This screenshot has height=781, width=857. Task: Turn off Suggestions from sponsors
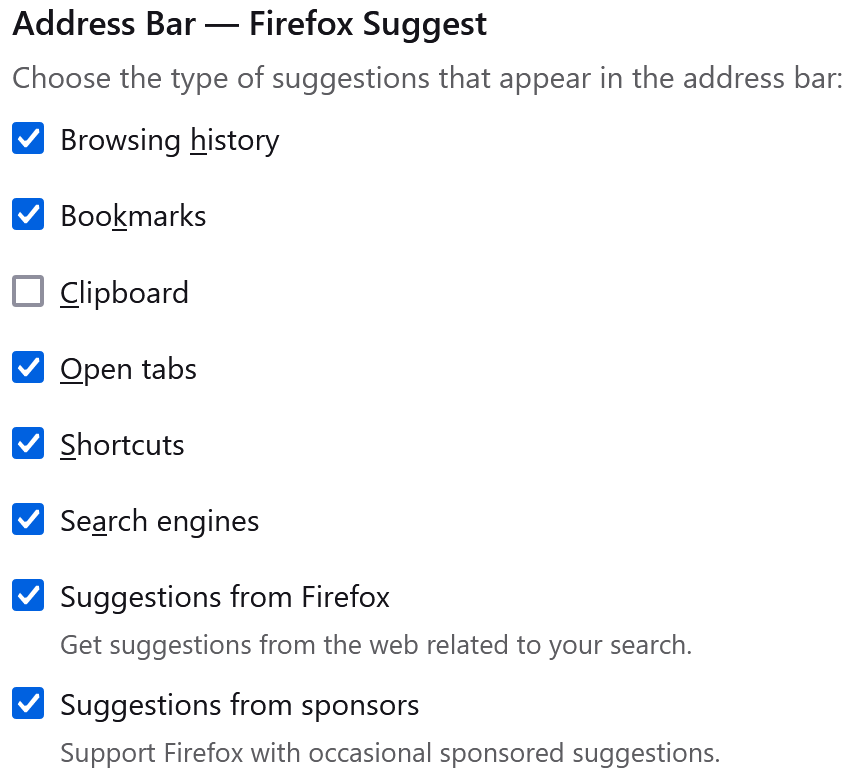(x=28, y=704)
